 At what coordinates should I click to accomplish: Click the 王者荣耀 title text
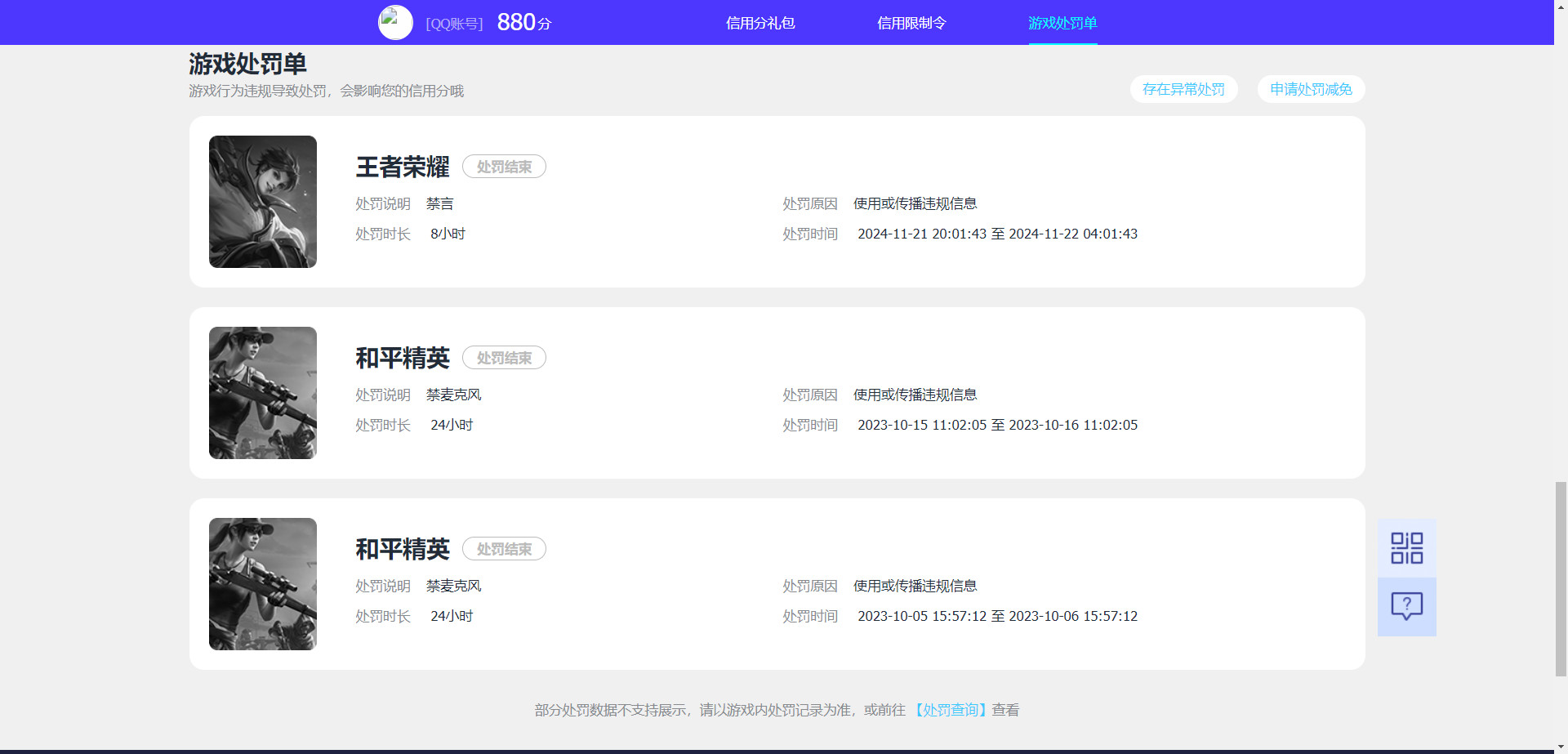pyautogui.click(x=403, y=167)
